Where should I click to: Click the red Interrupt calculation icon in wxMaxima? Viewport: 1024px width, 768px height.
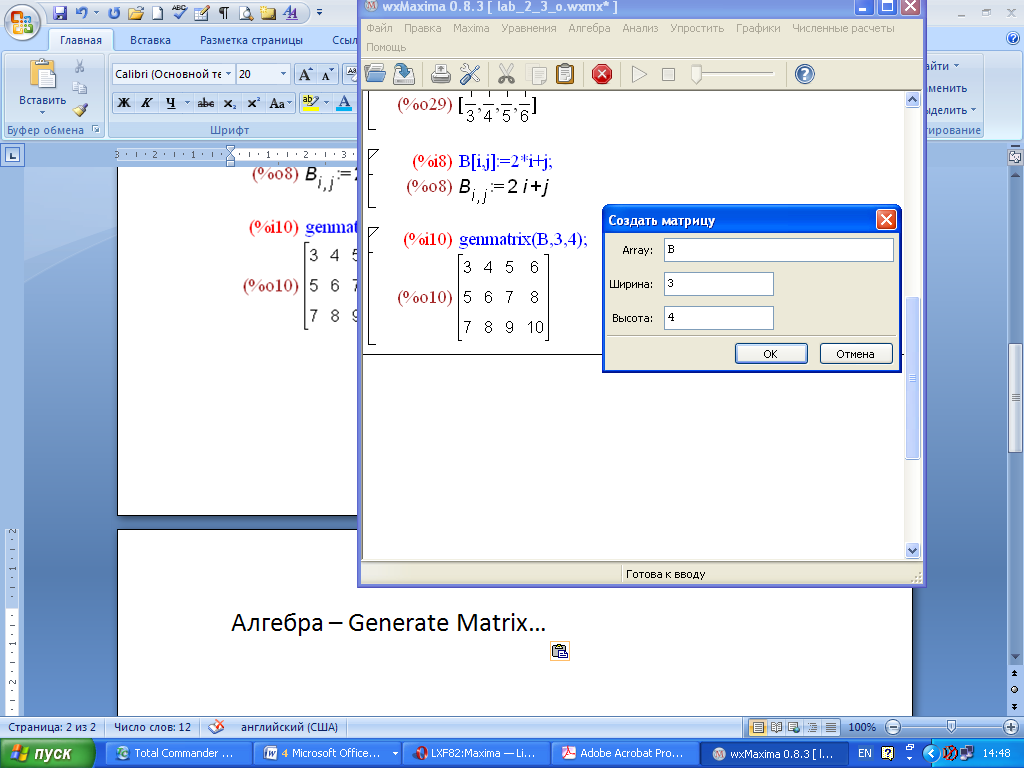[x=601, y=74]
